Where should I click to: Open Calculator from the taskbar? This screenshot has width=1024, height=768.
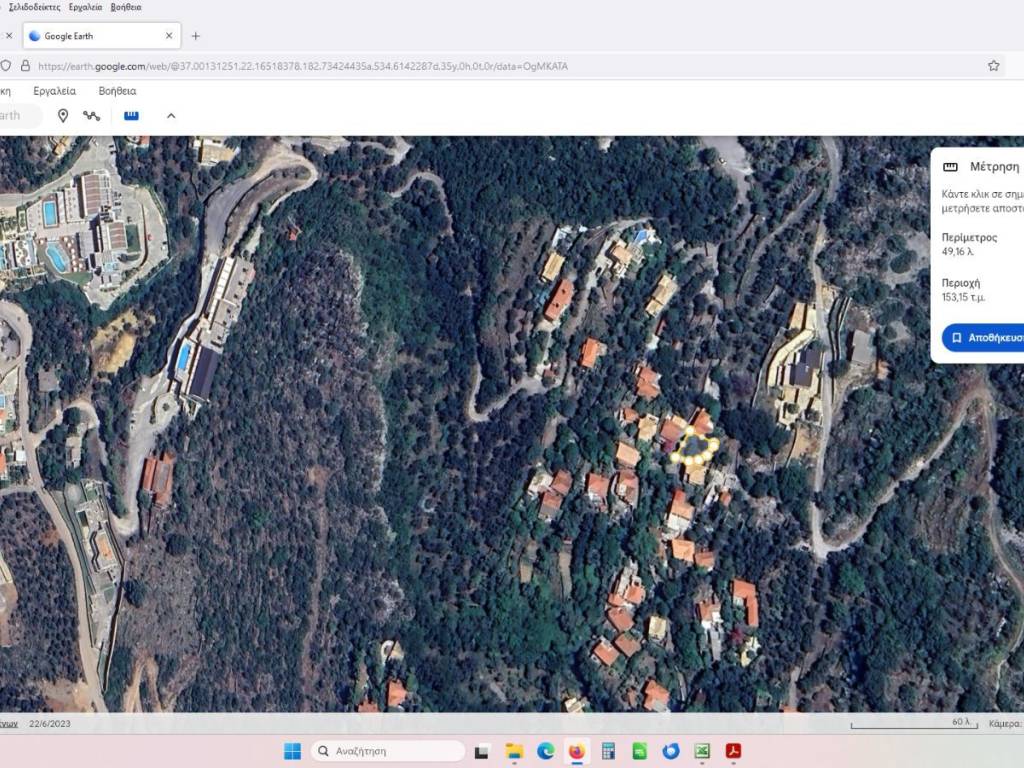pos(607,751)
